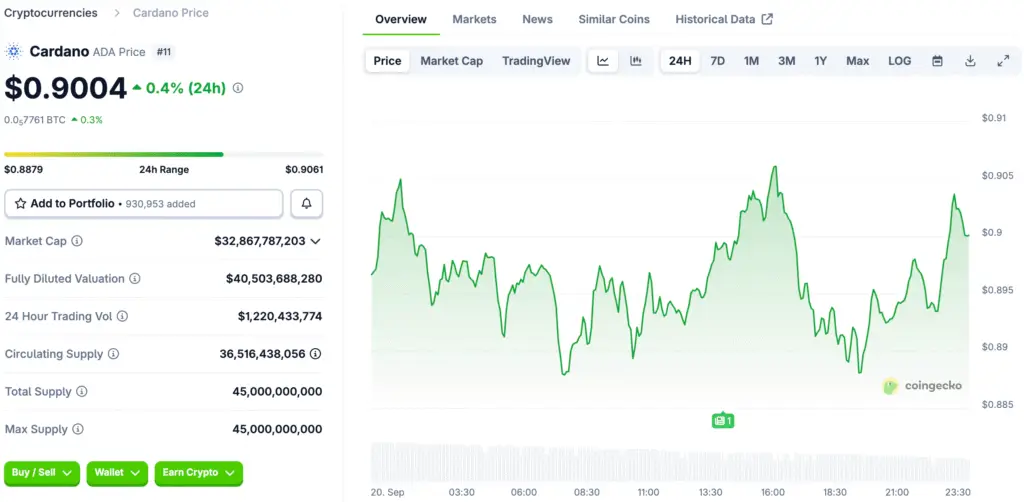
Task: Open the Markets tab
Action: pos(474,19)
